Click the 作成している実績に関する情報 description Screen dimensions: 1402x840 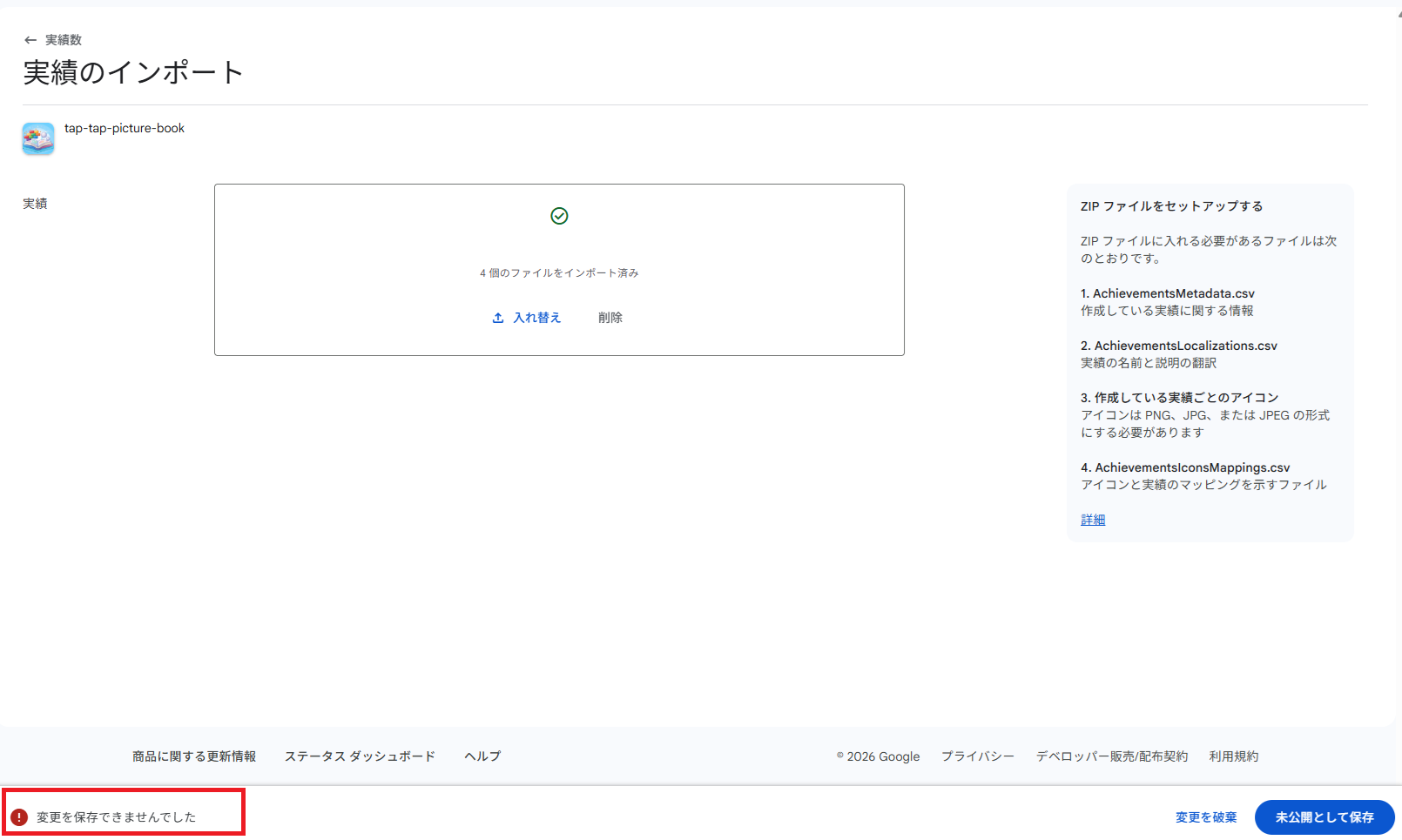[x=1168, y=311]
